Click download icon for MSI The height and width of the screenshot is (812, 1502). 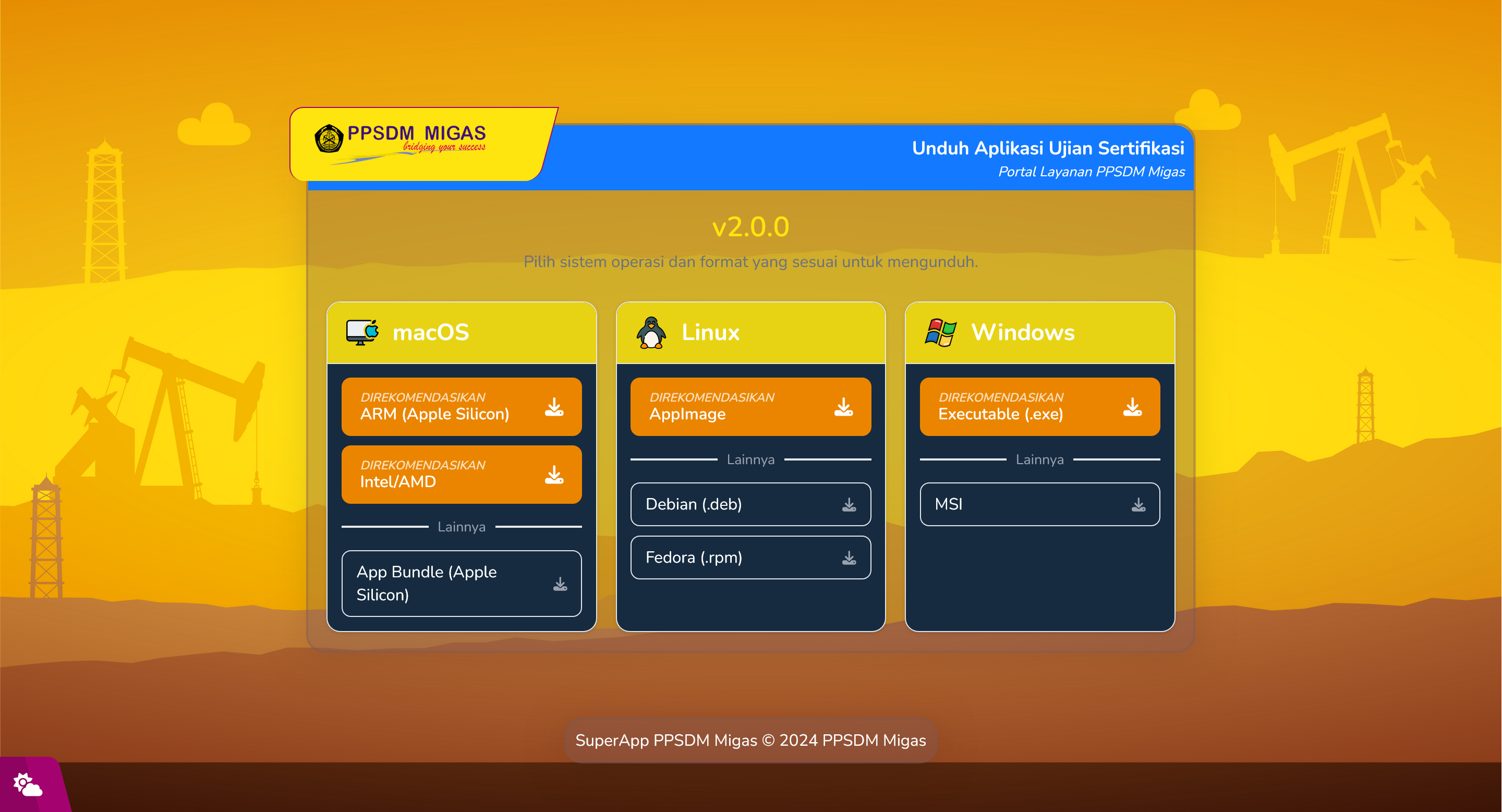click(1138, 504)
